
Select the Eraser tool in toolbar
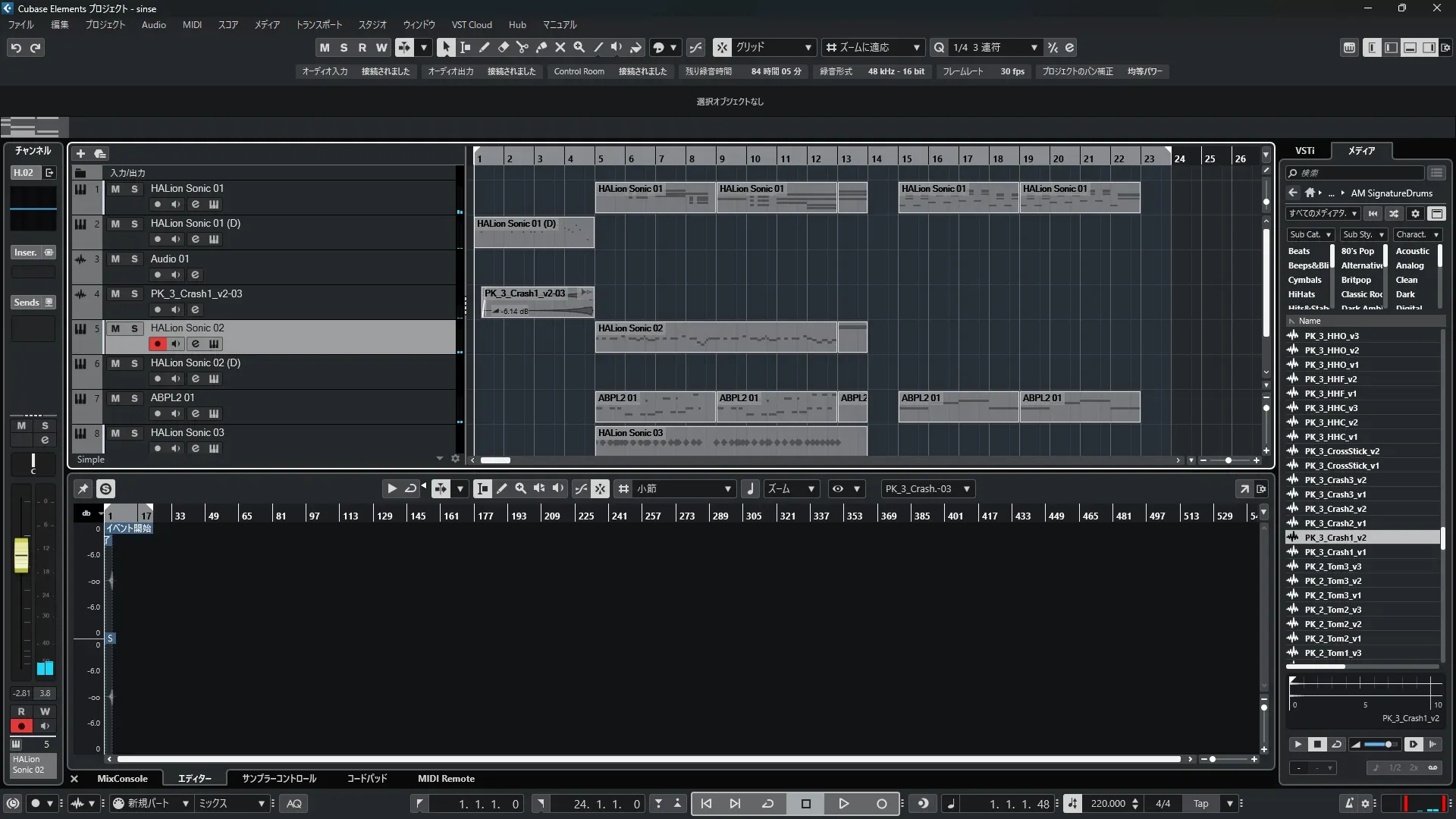(503, 47)
